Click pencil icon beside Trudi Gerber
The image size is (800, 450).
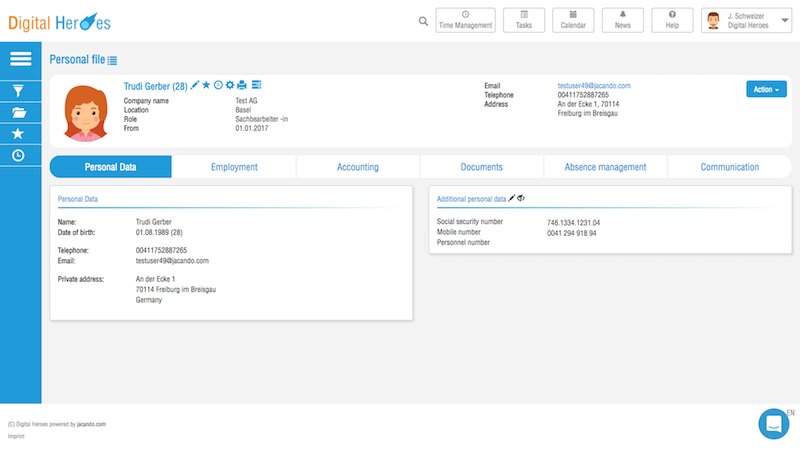pyautogui.click(x=195, y=86)
